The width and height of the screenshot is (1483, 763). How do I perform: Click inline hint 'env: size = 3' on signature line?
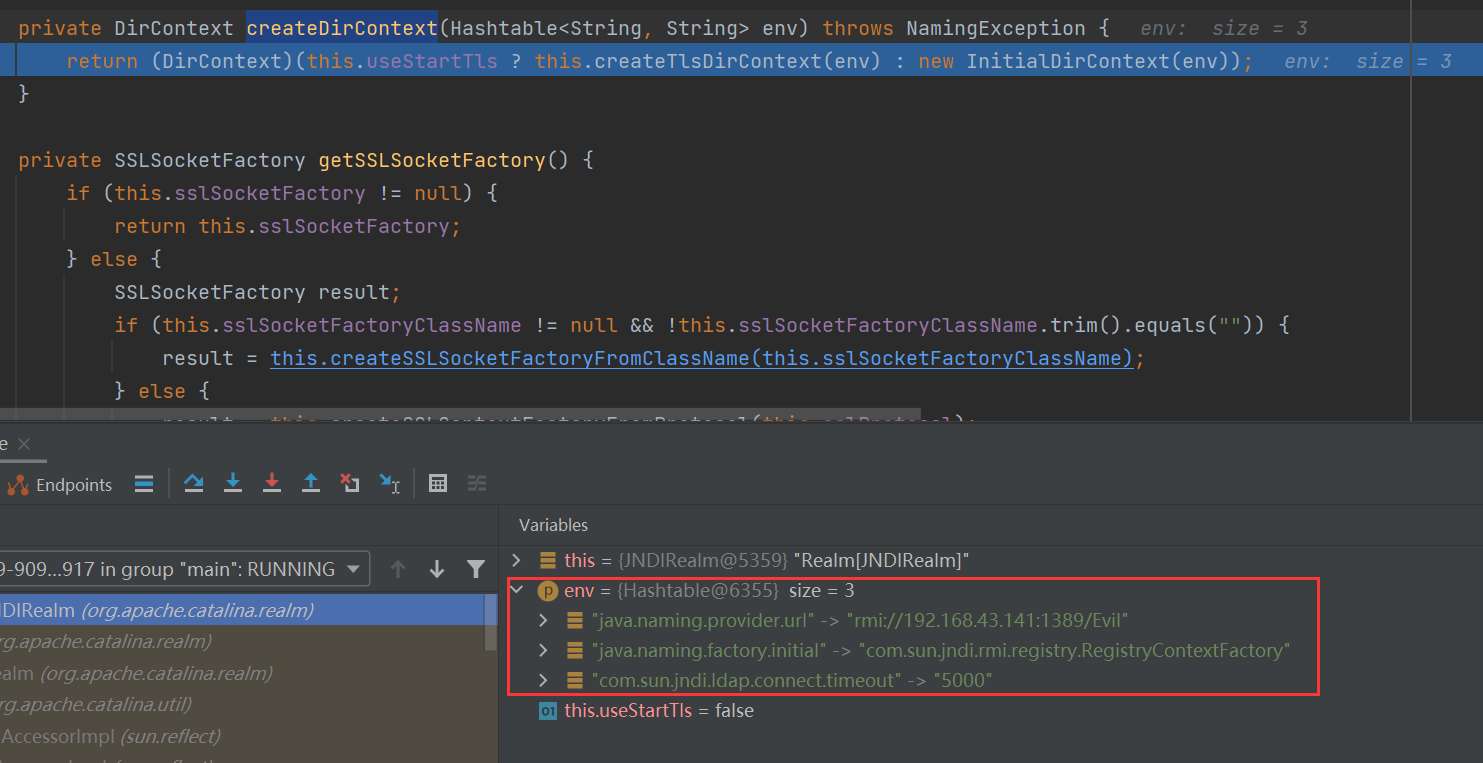pos(1223,29)
